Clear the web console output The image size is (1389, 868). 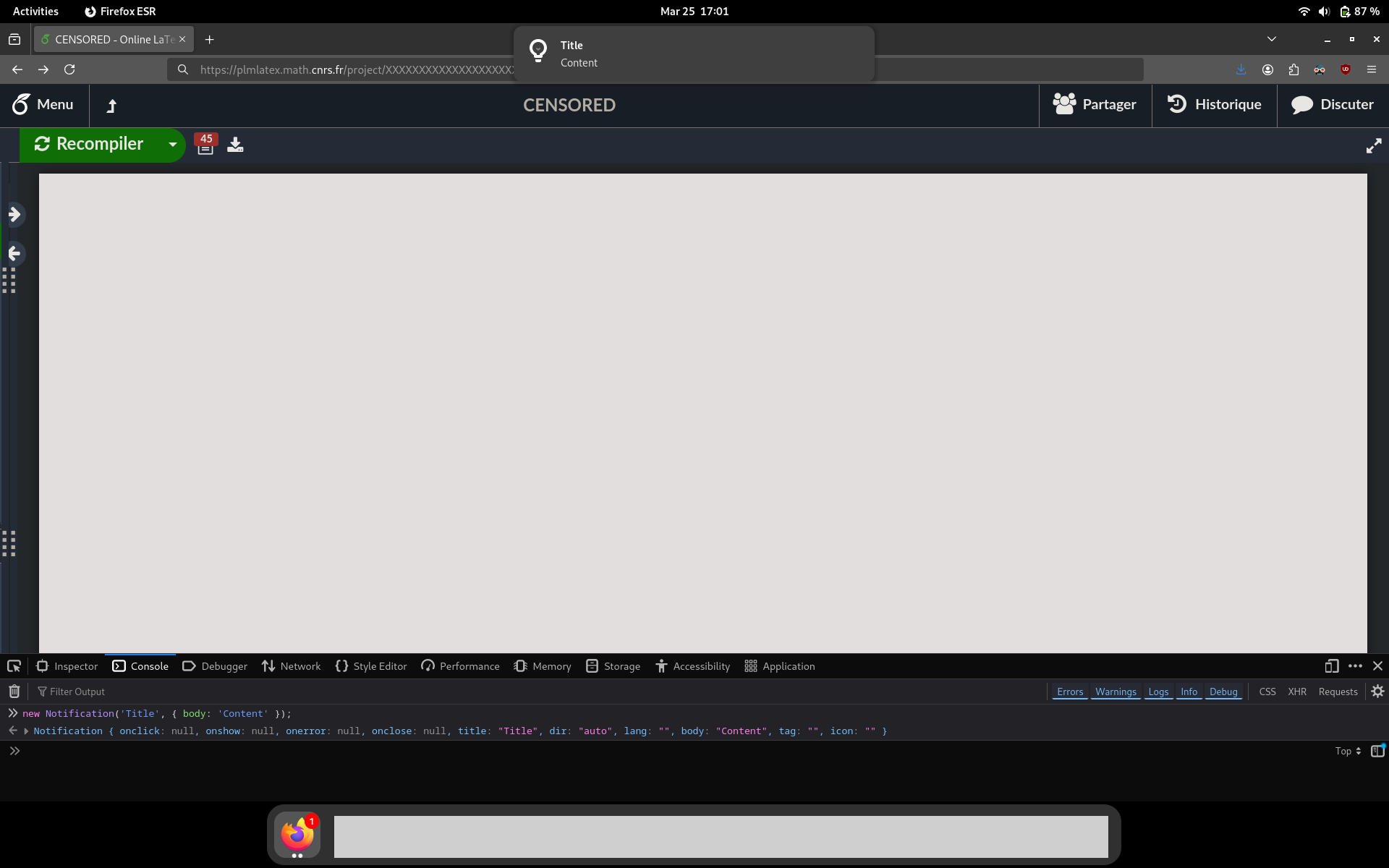(14, 692)
